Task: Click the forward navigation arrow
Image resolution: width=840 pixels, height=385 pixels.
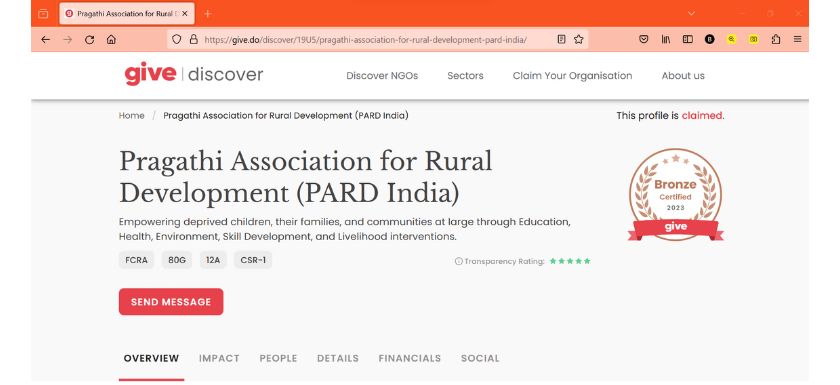Action: click(x=68, y=40)
